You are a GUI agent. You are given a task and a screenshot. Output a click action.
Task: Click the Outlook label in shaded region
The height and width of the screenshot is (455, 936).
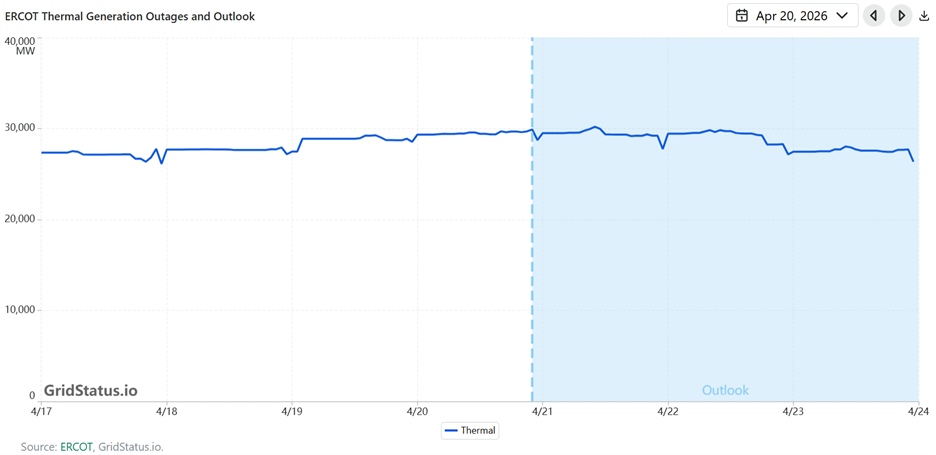point(725,390)
